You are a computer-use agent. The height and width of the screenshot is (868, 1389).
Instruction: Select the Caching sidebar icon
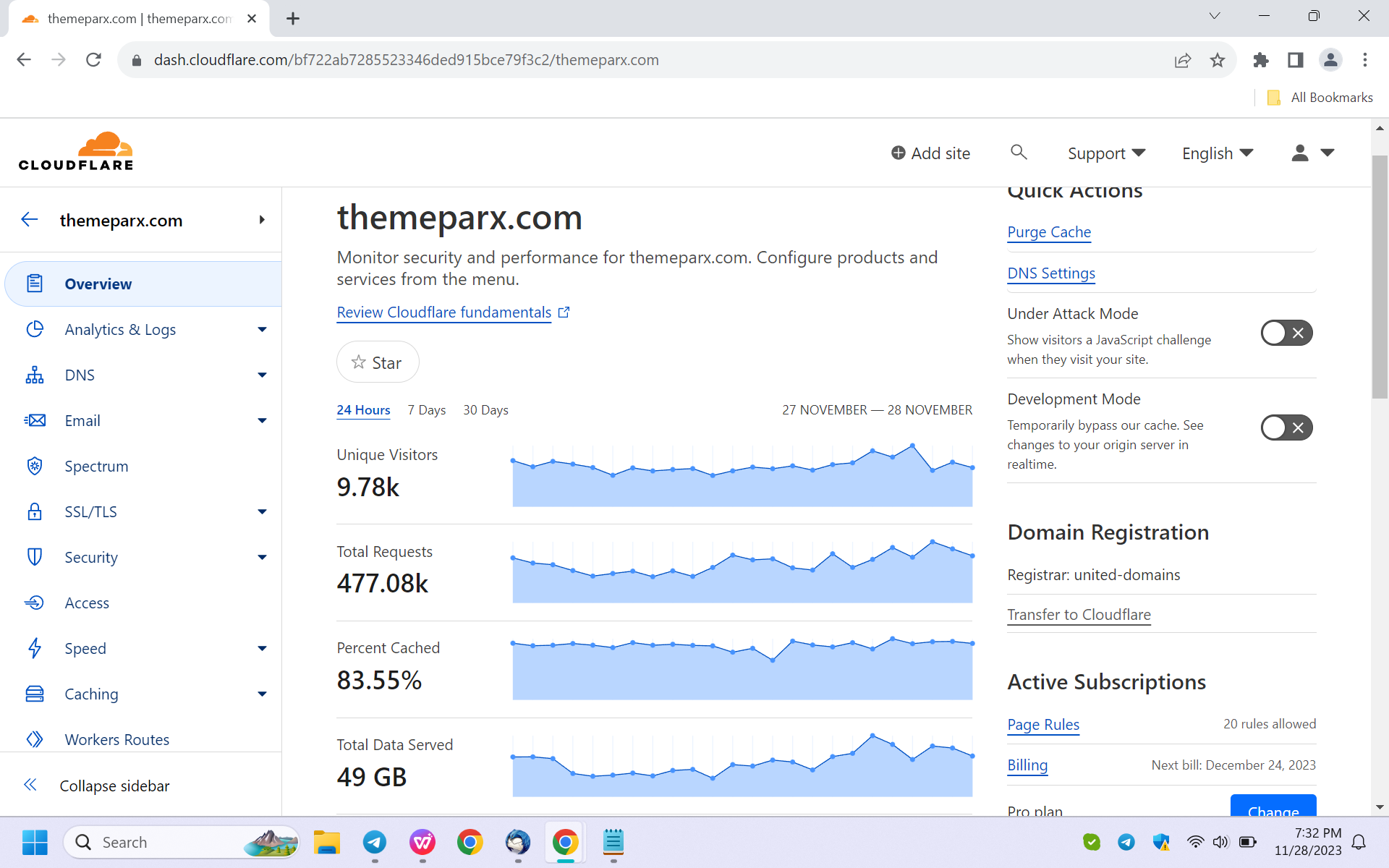click(x=35, y=693)
